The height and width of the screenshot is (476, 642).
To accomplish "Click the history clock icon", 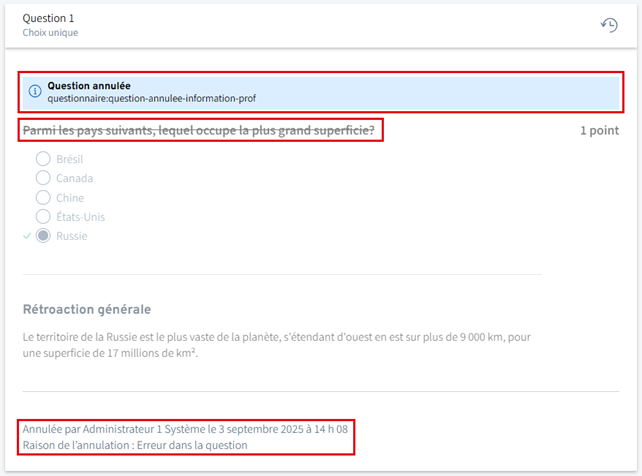I will click(609, 25).
